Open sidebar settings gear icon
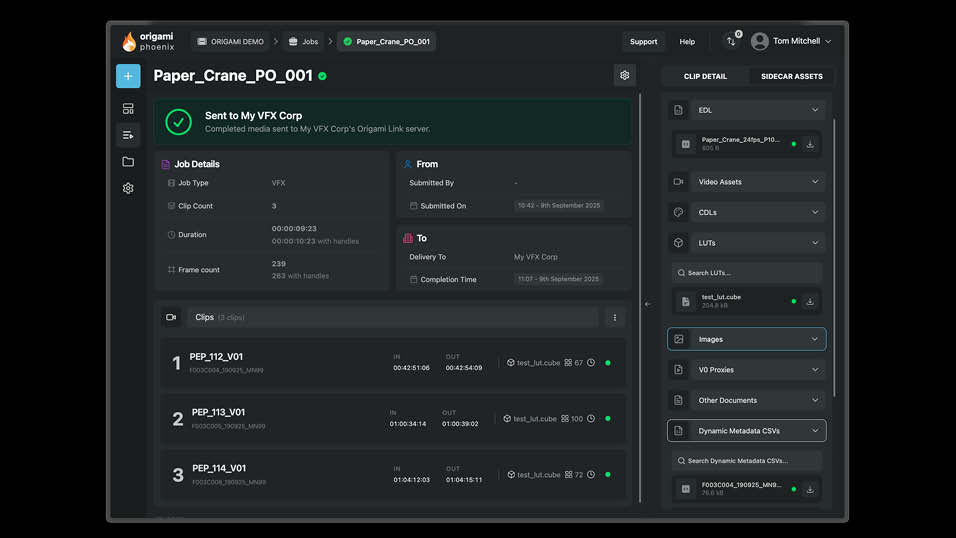Image resolution: width=956 pixels, height=538 pixels. point(128,188)
